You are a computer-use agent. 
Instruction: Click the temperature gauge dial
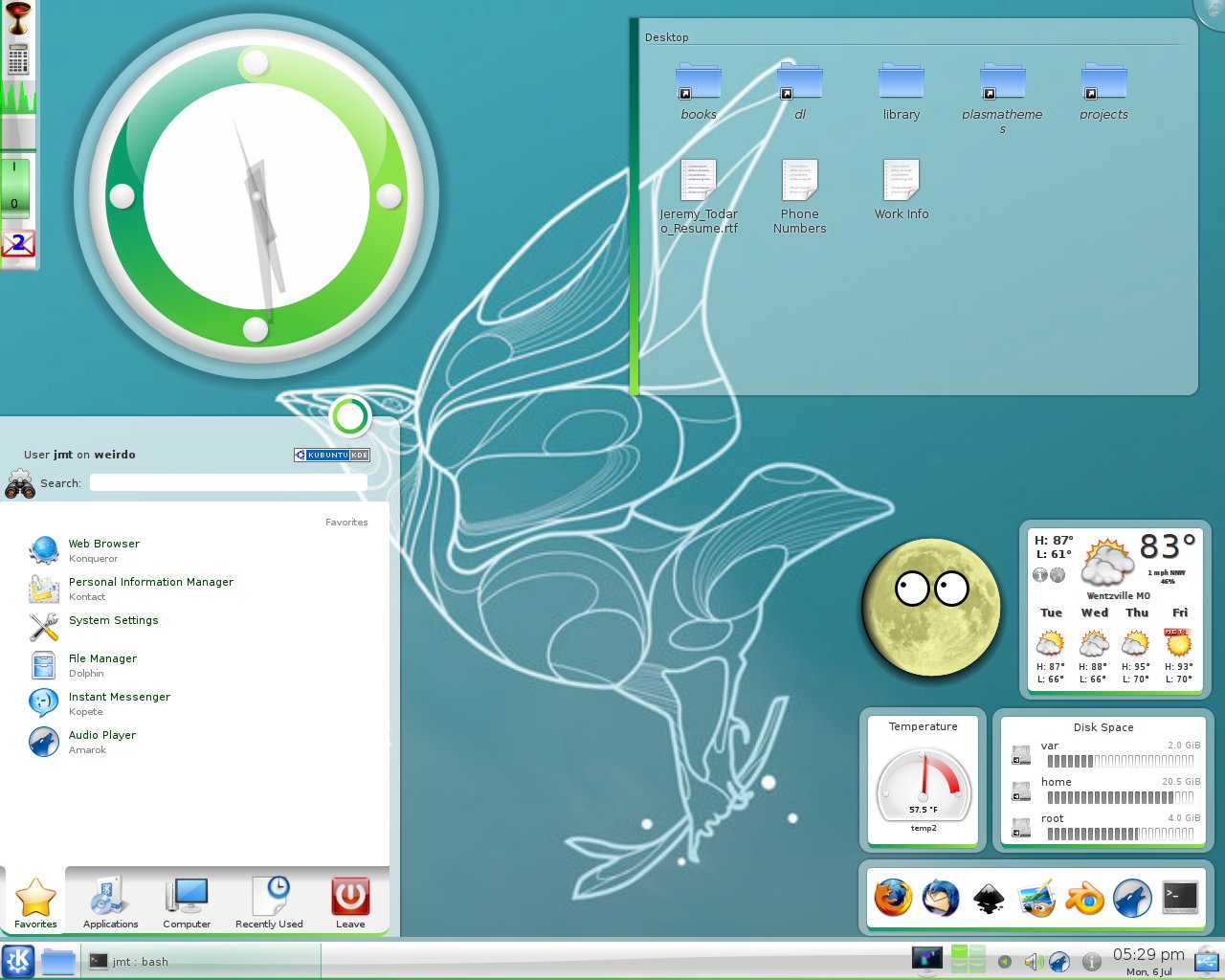click(924, 784)
